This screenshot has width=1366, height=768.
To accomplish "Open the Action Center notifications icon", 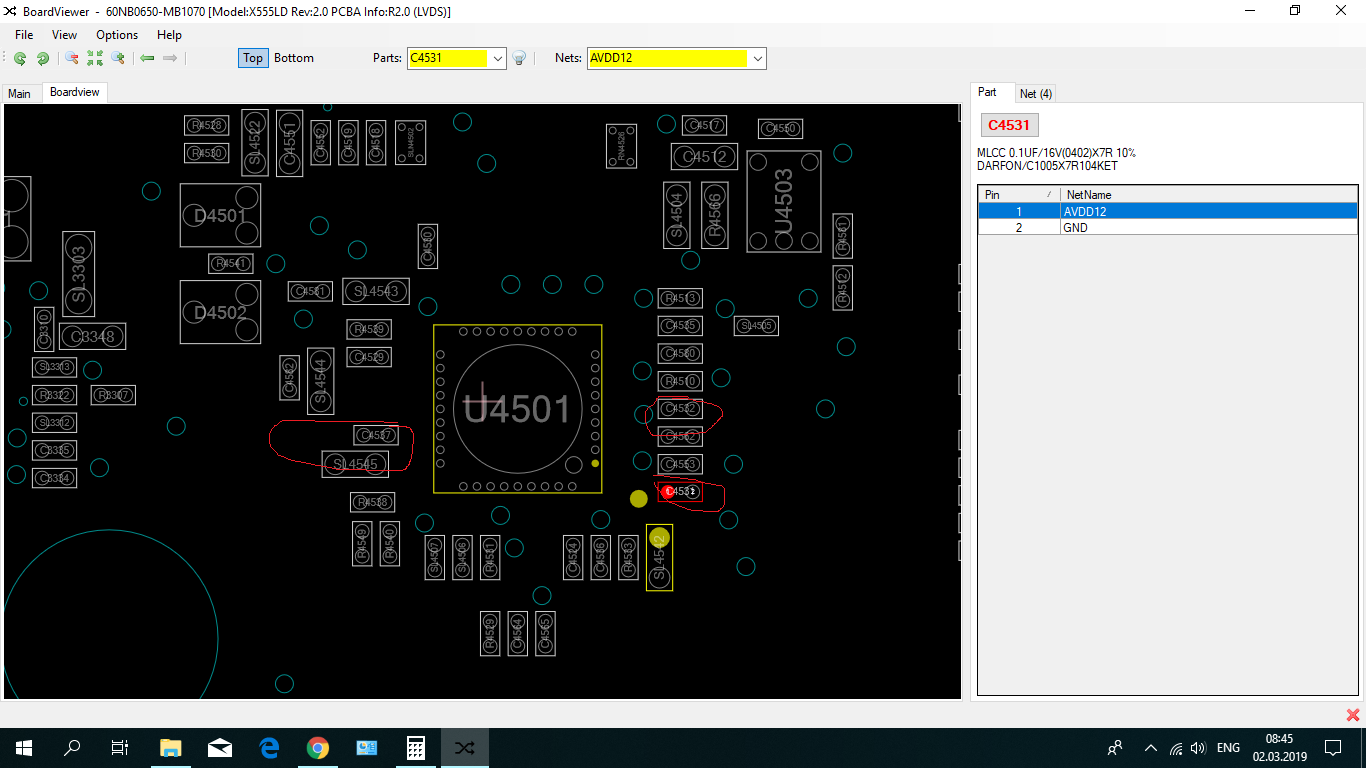I will tap(1333, 747).
